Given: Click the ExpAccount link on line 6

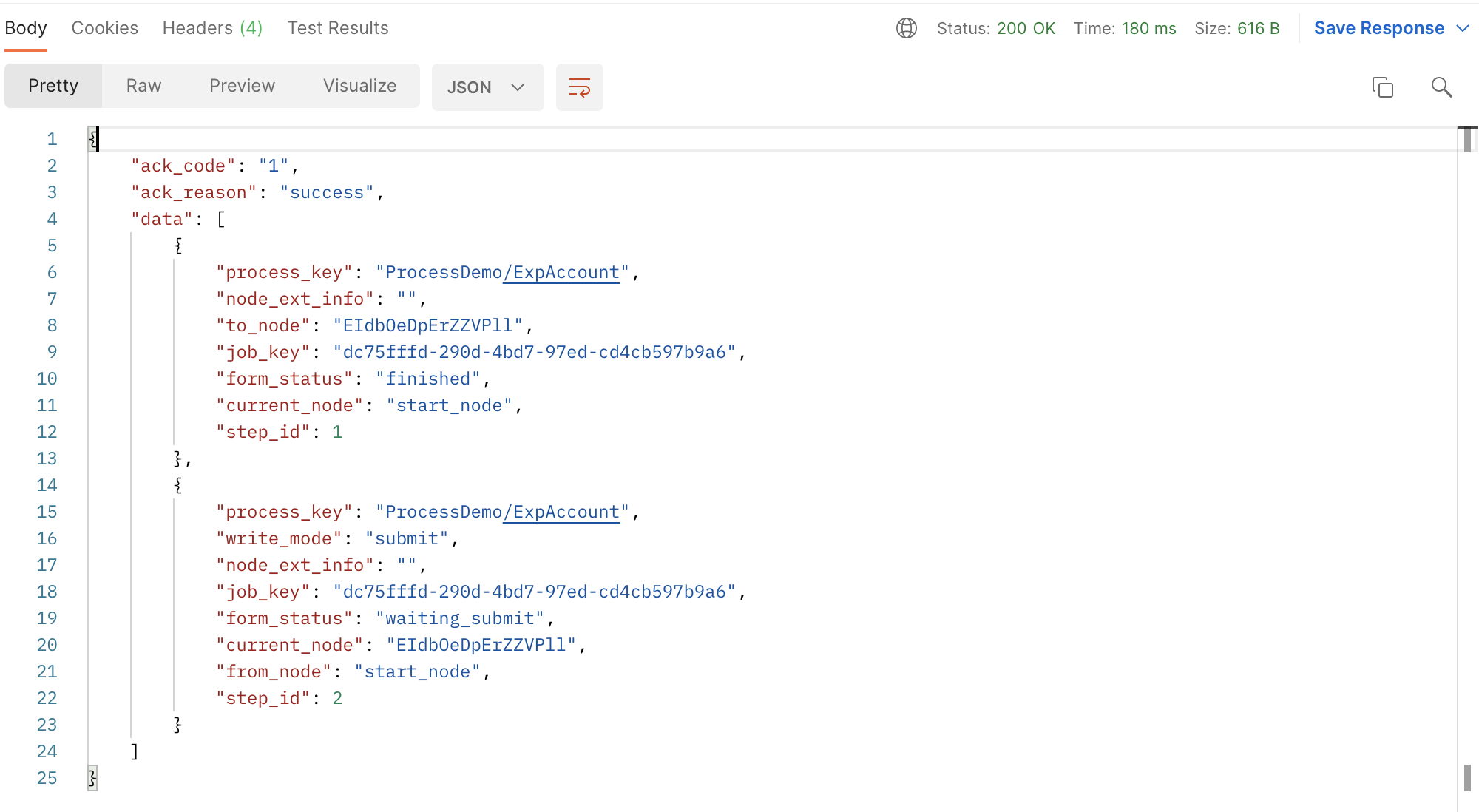Looking at the screenshot, I should pos(561,272).
